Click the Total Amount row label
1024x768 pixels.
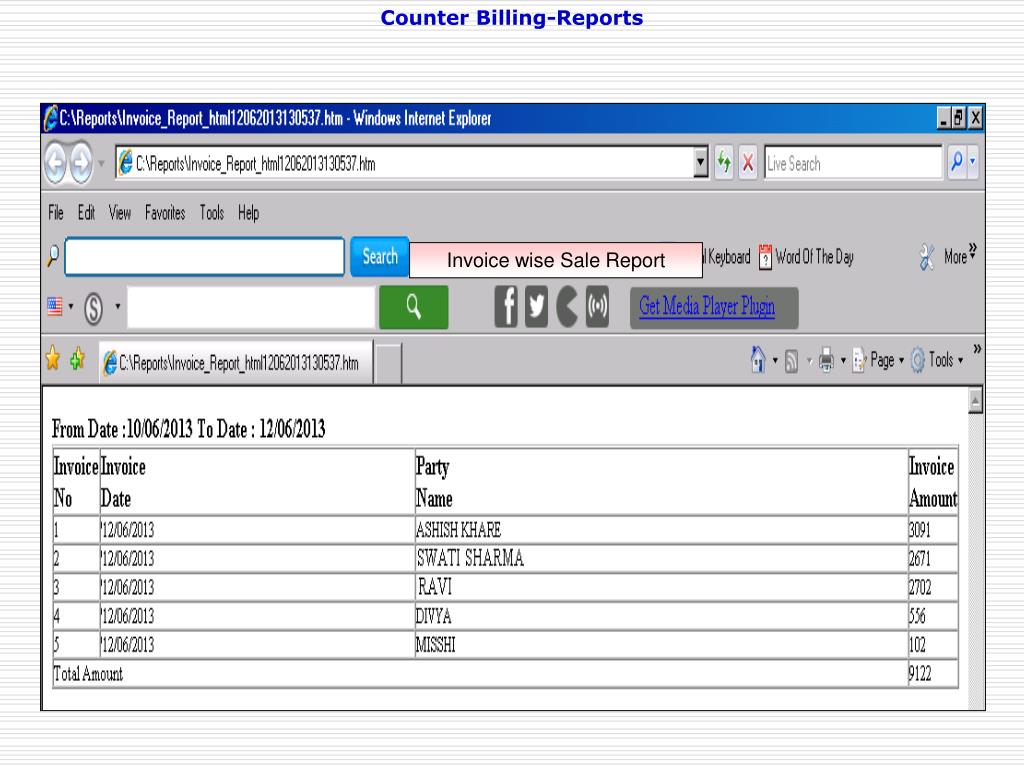pos(88,673)
